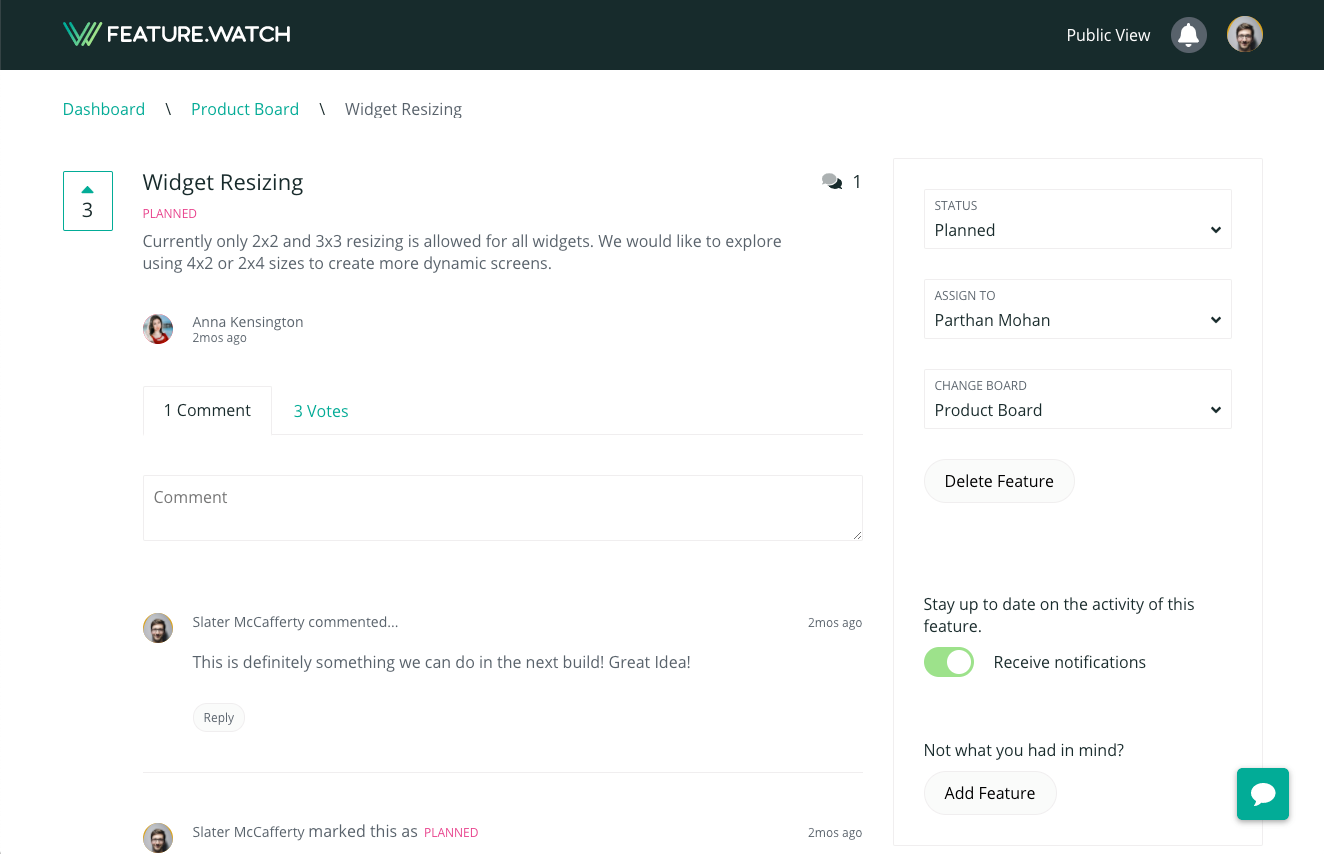Open Product Board breadcrumb link
This screenshot has width=1324, height=854.
tap(245, 109)
